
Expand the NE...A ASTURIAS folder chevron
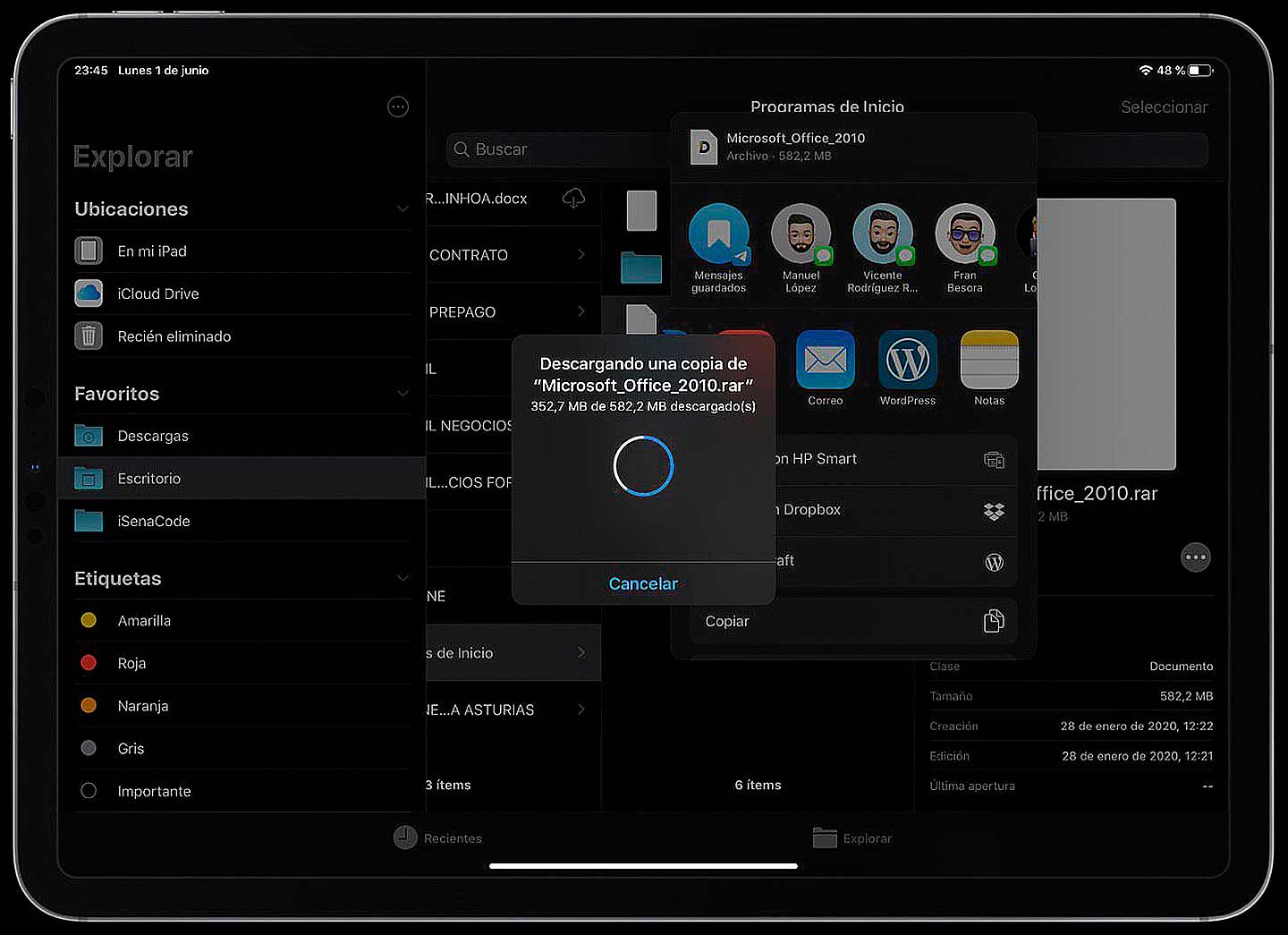pyautogui.click(x=581, y=710)
